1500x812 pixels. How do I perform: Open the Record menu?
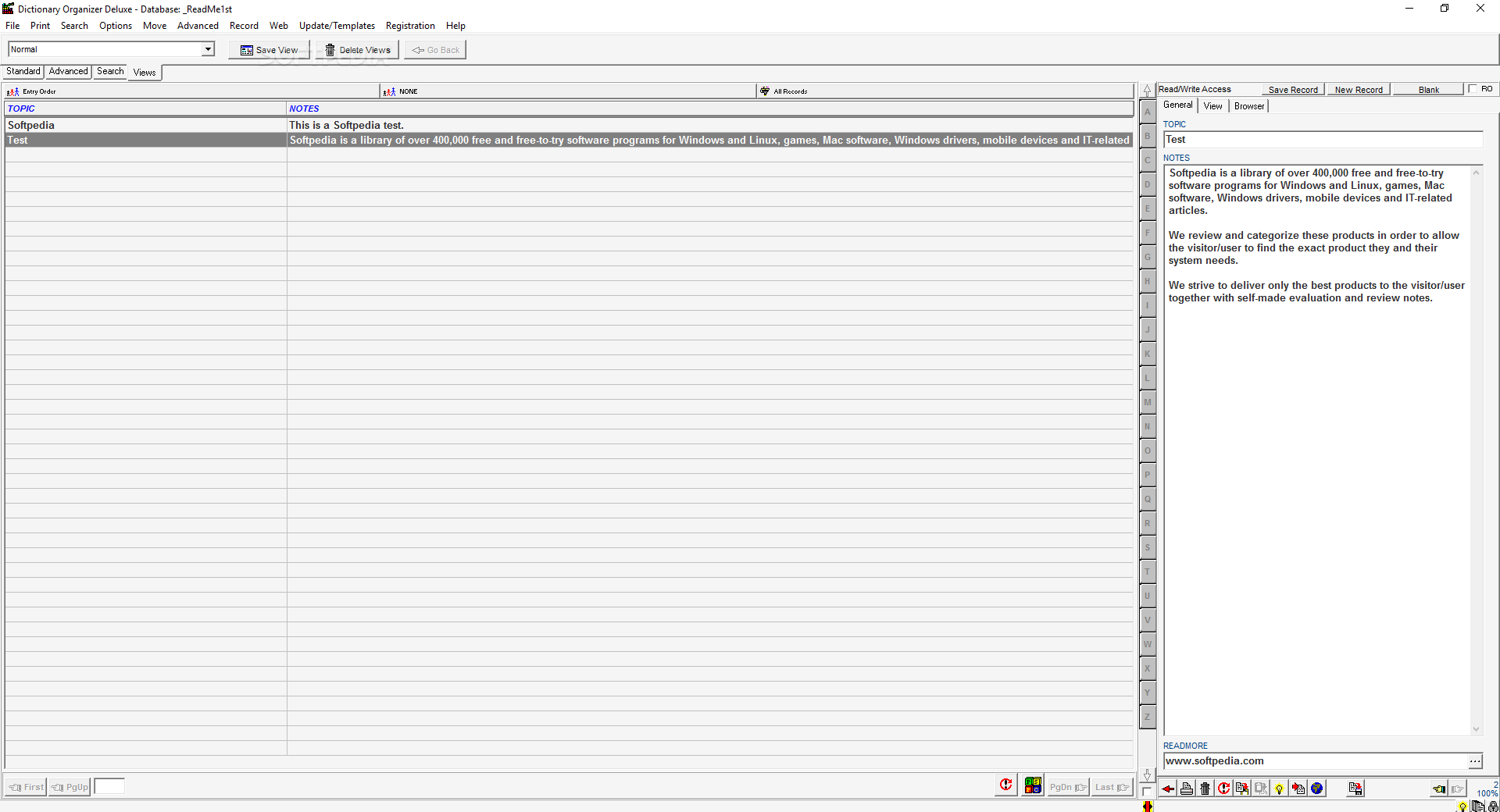(x=244, y=26)
